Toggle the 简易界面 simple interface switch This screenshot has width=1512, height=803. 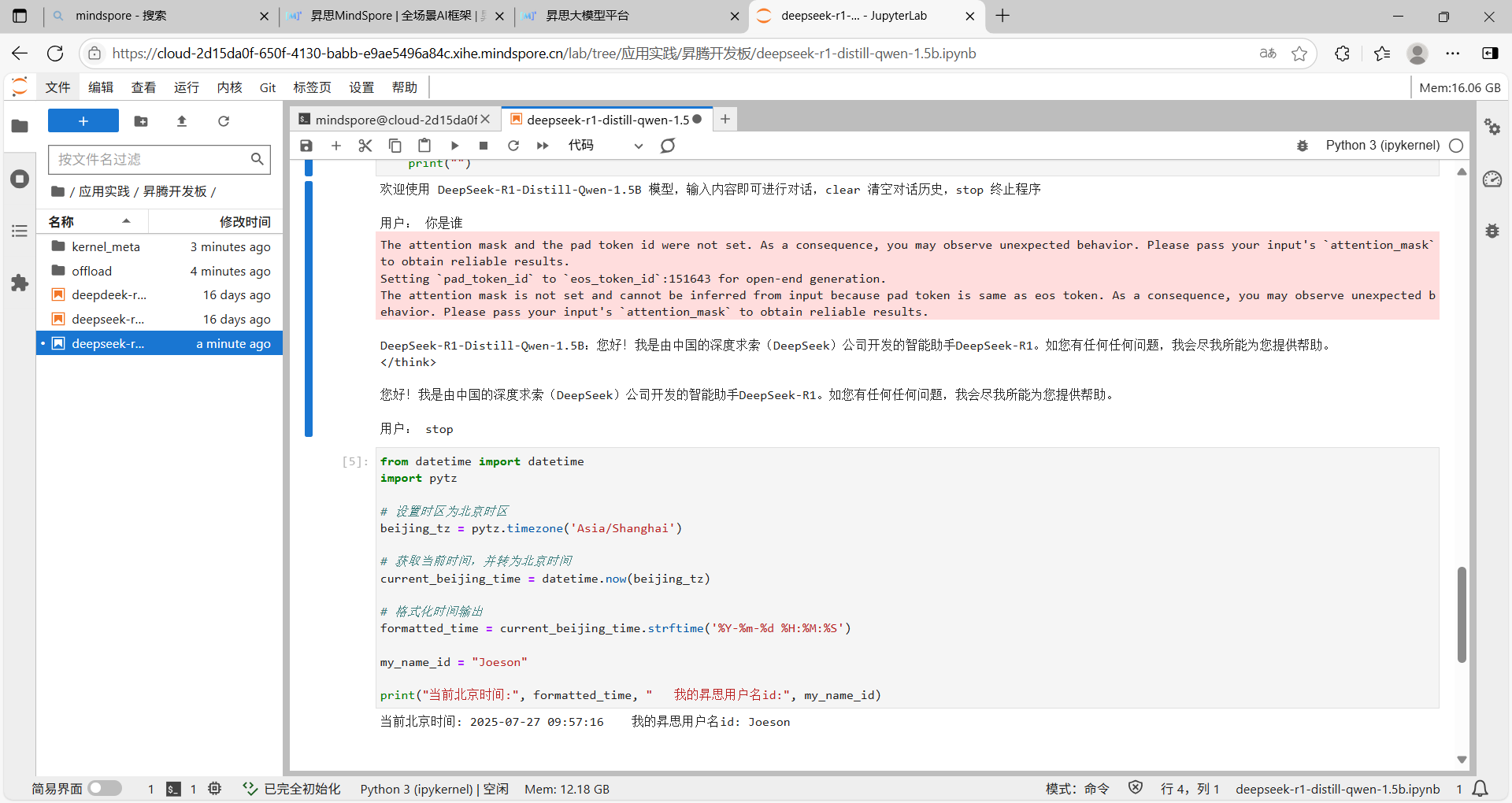[x=105, y=788]
